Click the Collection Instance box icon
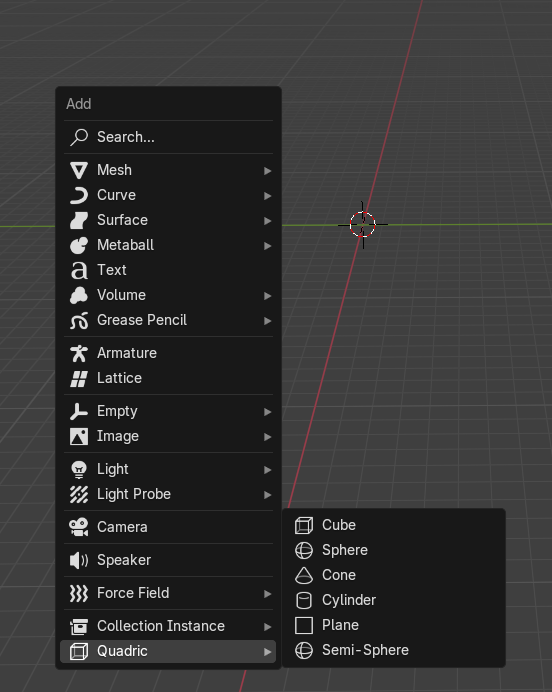Screen dimensions: 552x692 pos(79,626)
